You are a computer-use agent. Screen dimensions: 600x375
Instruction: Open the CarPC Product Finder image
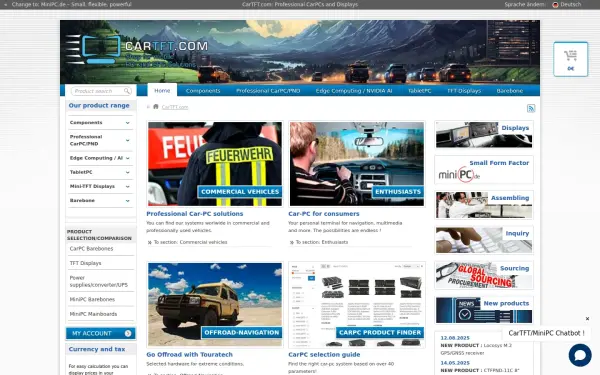pos(357,305)
